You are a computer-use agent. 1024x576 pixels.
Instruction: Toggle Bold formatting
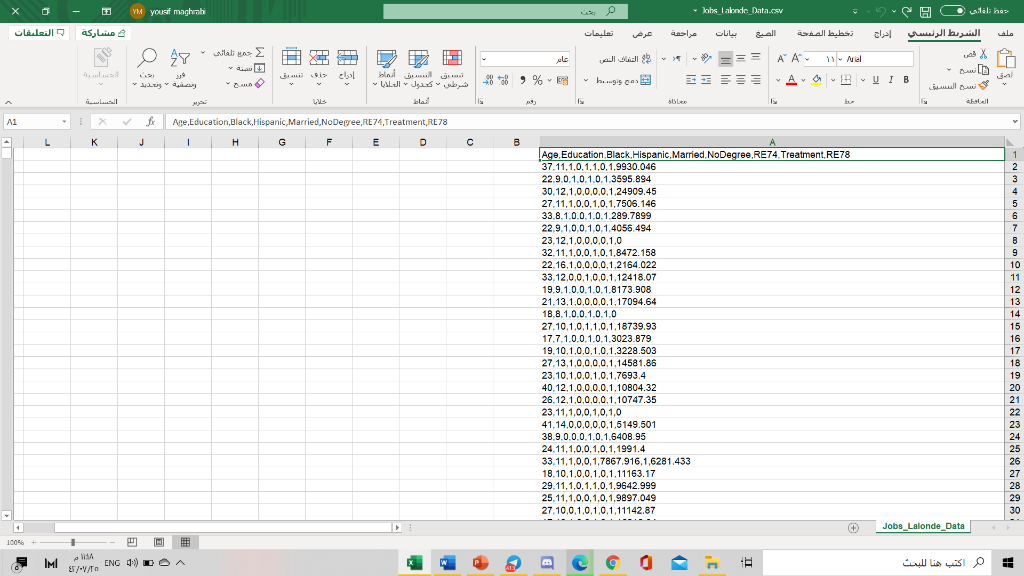[906, 79]
